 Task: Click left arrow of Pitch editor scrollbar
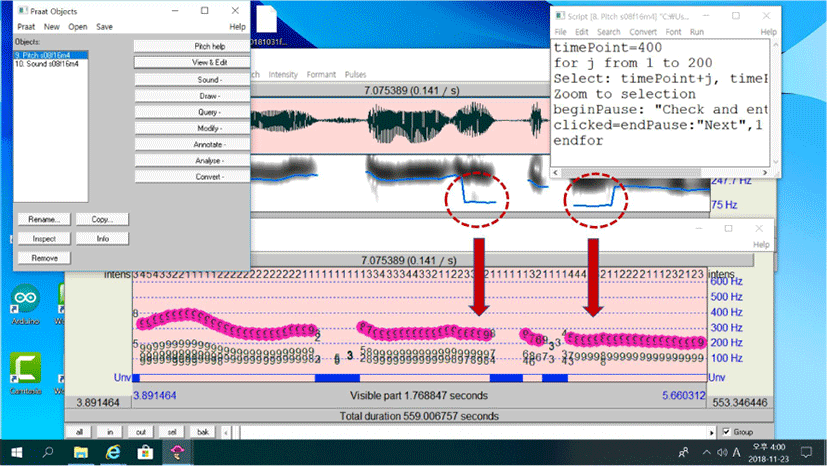click(226, 432)
